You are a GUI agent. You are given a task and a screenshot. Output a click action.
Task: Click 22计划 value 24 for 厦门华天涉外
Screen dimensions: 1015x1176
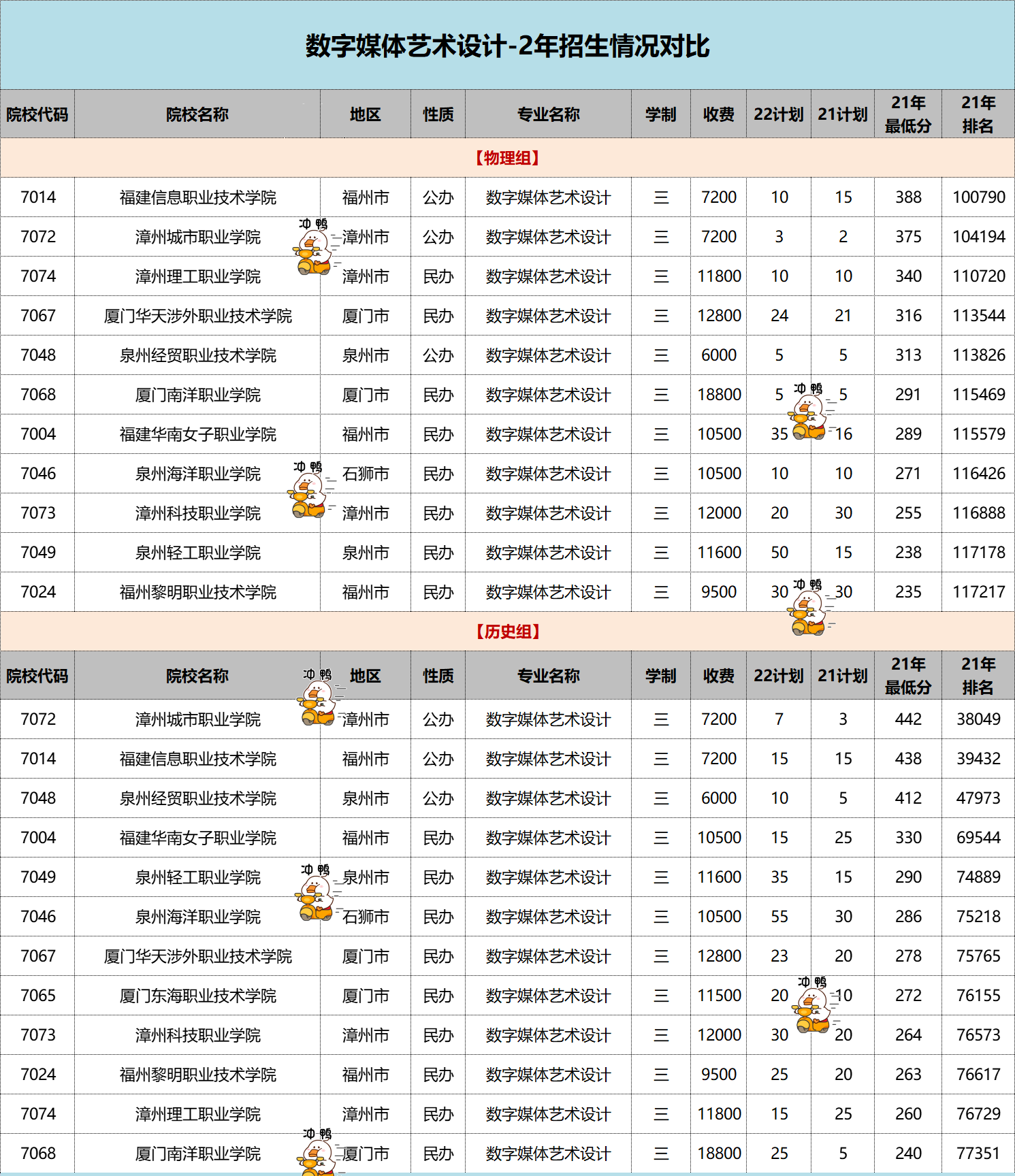[x=779, y=316]
